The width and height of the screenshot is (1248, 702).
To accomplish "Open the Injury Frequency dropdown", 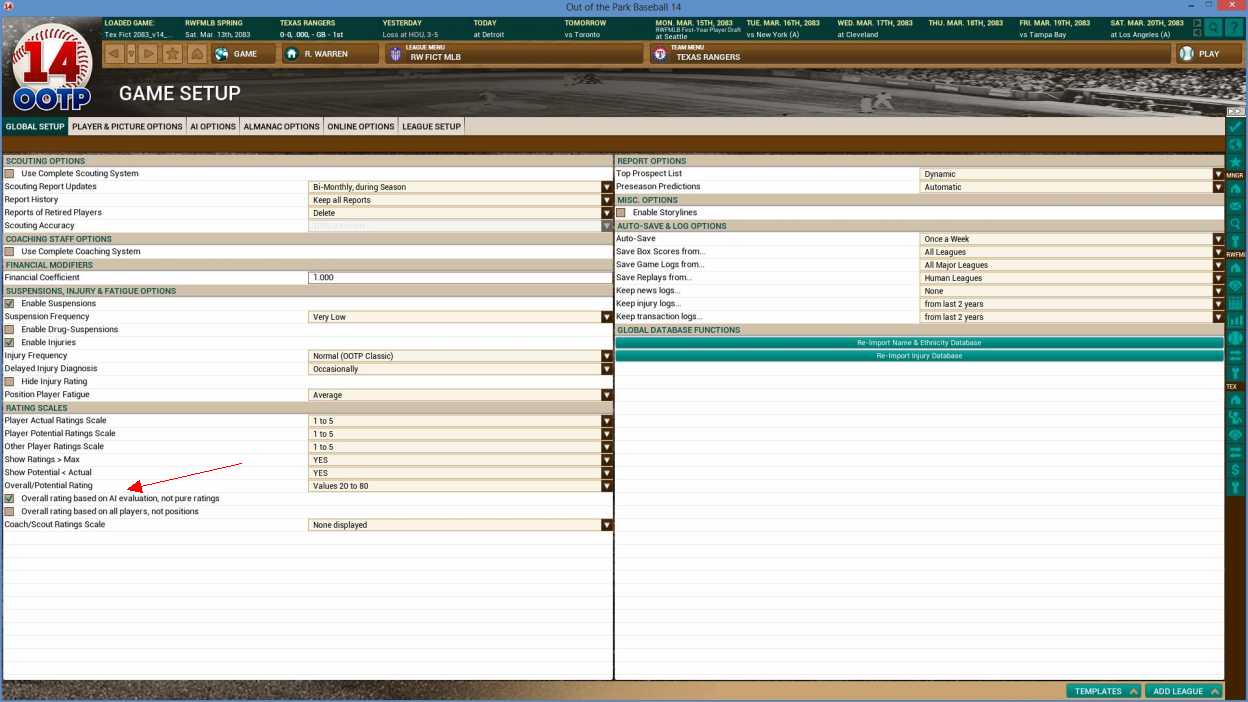I will tap(461, 356).
